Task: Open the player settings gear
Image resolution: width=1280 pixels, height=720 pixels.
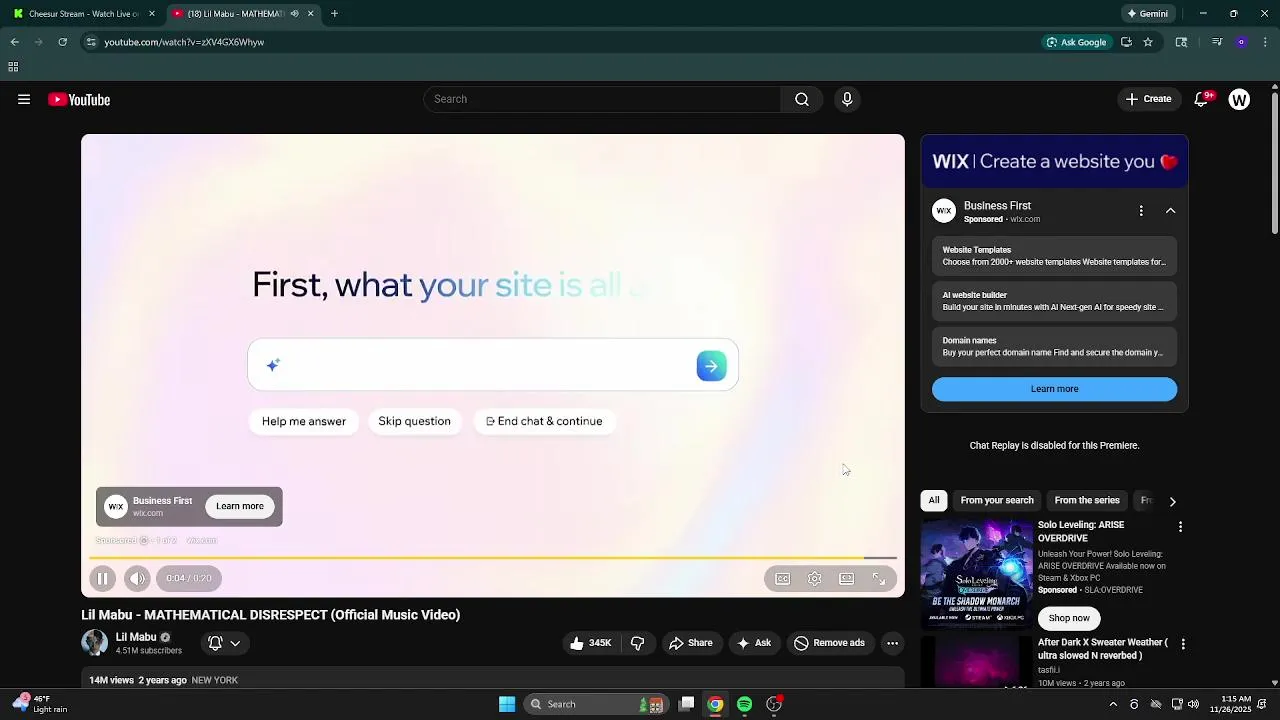Action: [x=815, y=578]
